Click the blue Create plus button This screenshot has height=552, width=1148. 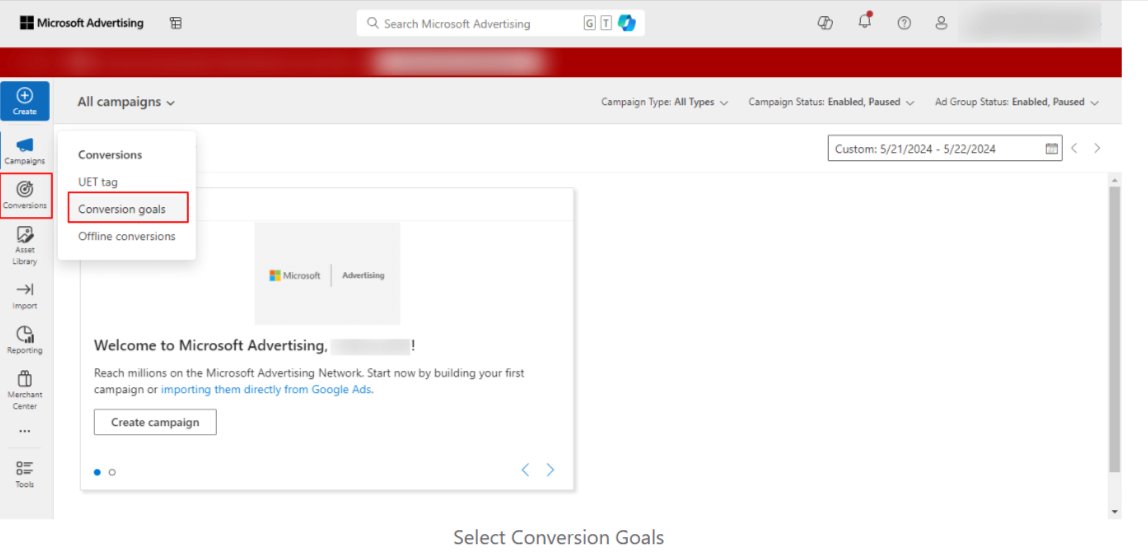[25, 101]
